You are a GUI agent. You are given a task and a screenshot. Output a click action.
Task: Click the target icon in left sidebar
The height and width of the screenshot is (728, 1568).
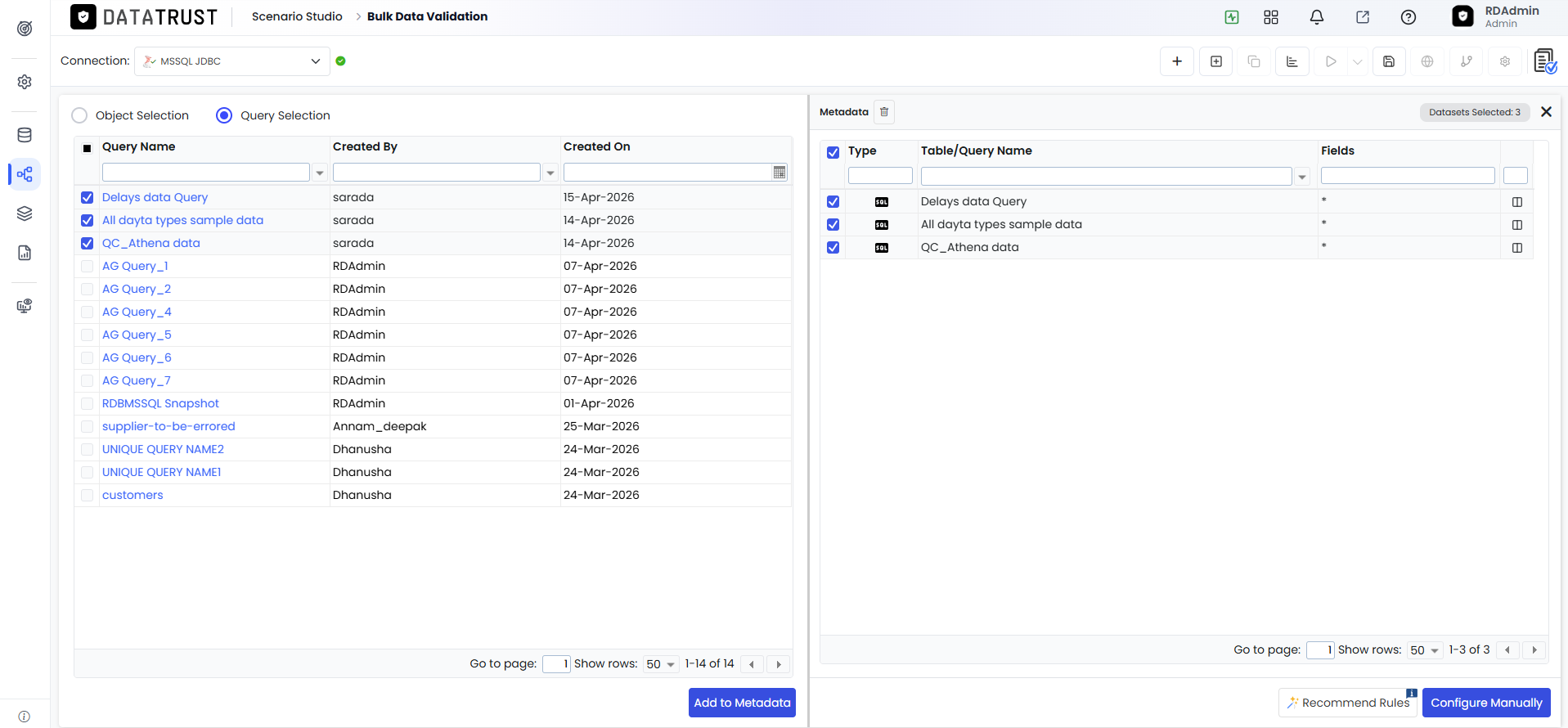coord(25,29)
